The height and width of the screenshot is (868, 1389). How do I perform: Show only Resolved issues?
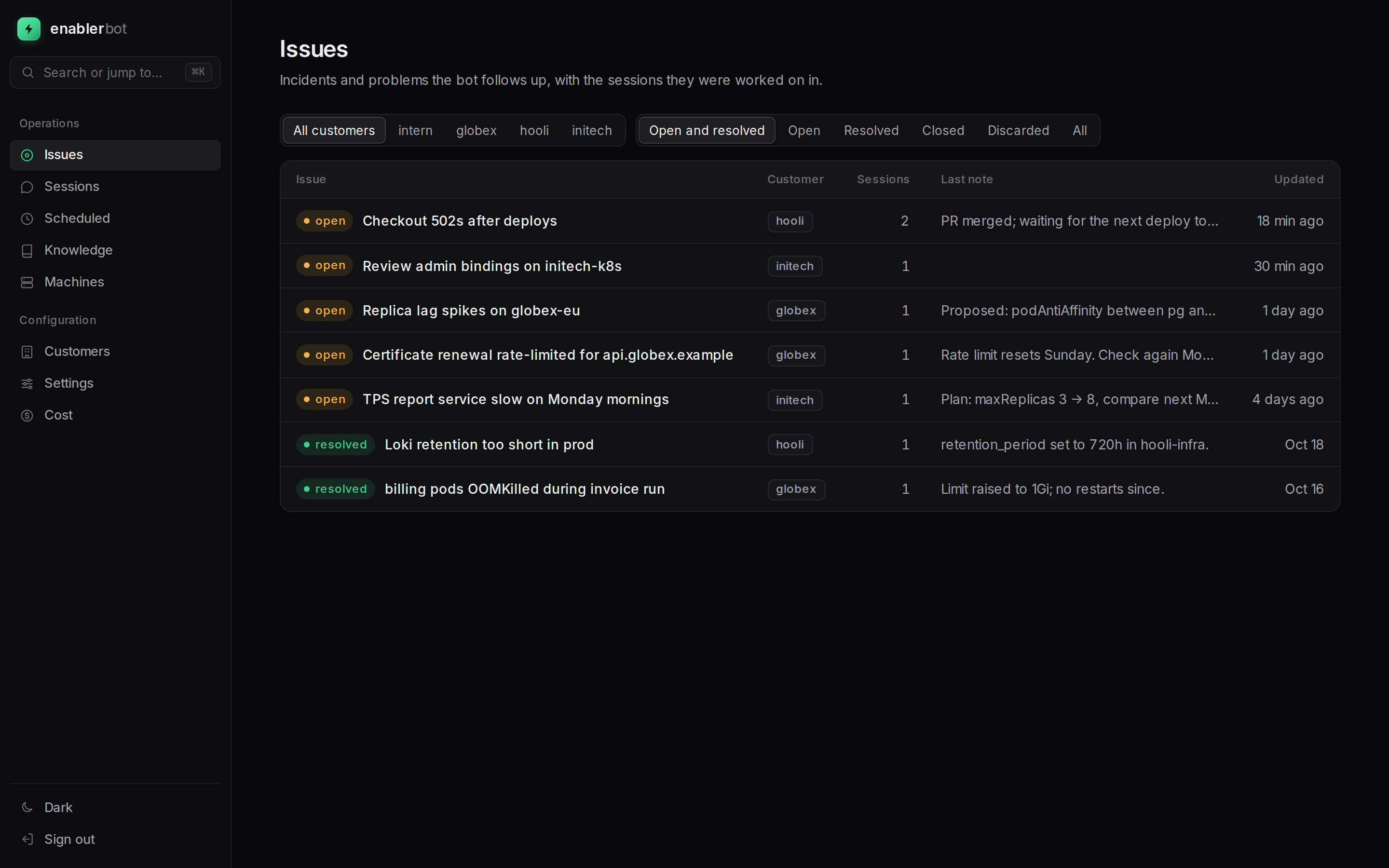[x=871, y=130]
